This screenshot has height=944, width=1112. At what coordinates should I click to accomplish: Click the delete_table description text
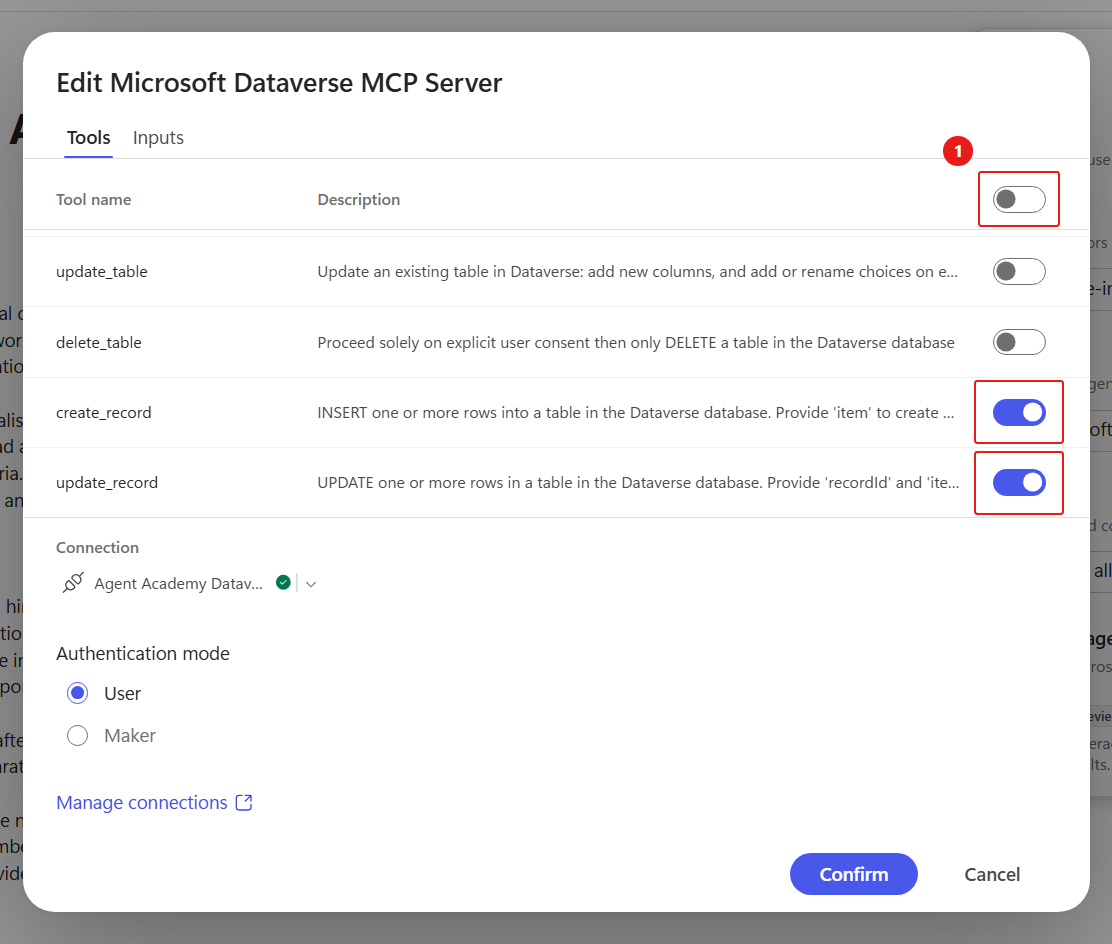[x=635, y=343]
